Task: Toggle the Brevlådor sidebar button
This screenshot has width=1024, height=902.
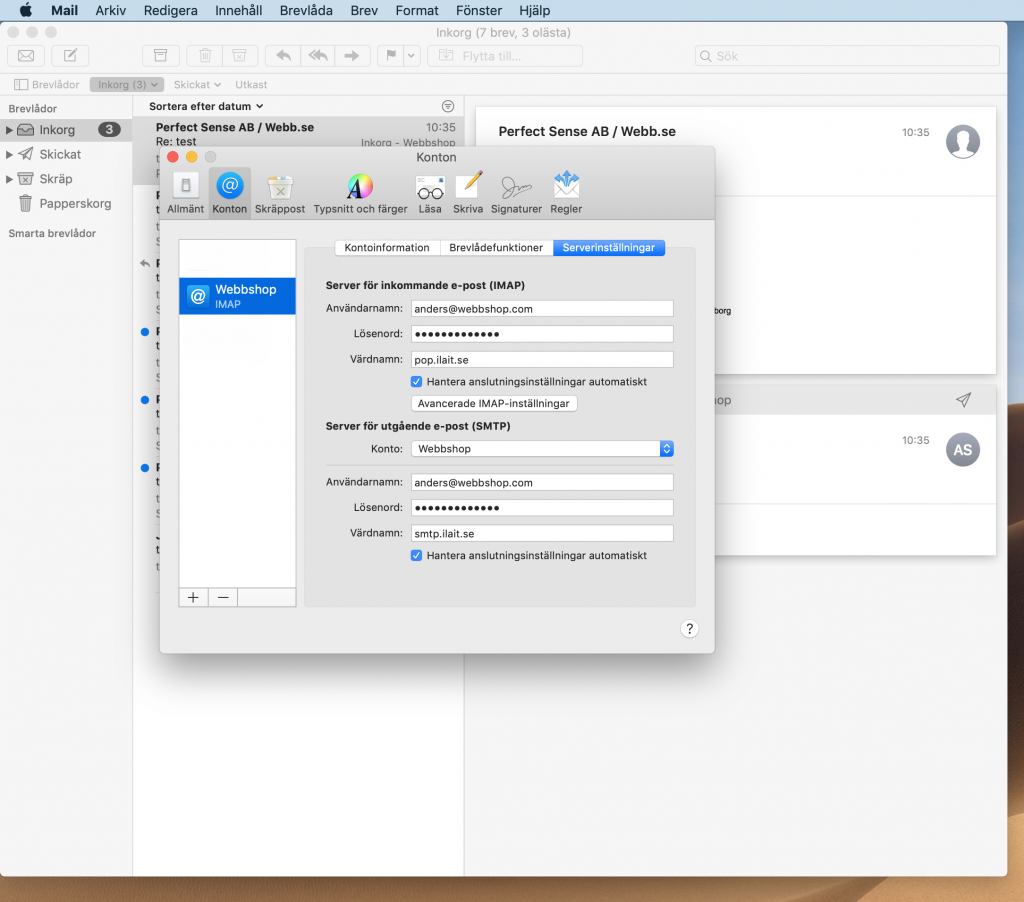Action: tap(46, 84)
